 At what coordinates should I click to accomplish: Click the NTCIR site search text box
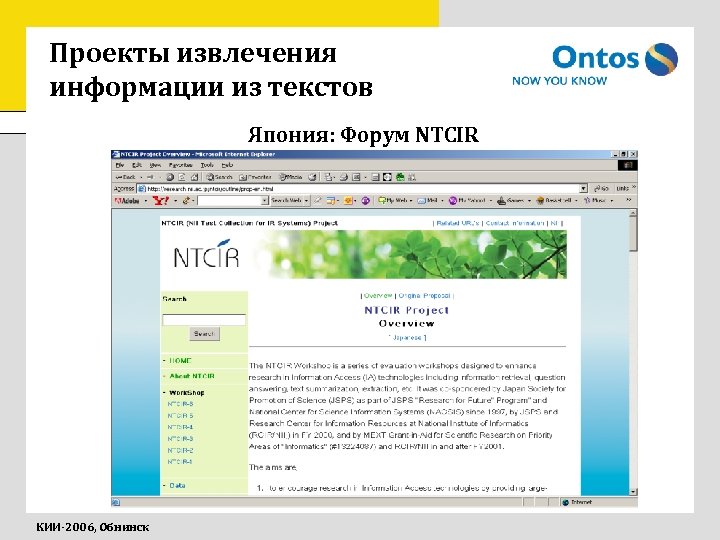click(x=204, y=320)
